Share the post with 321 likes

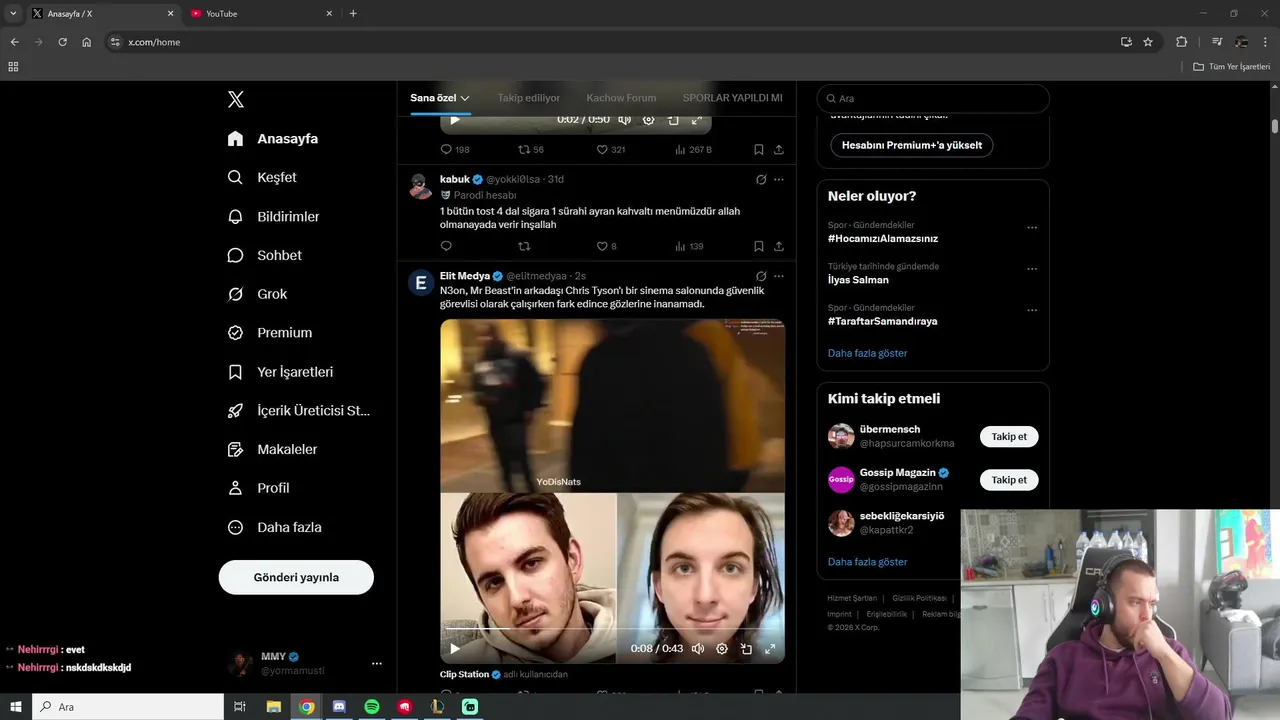pyautogui.click(x=778, y=149)
